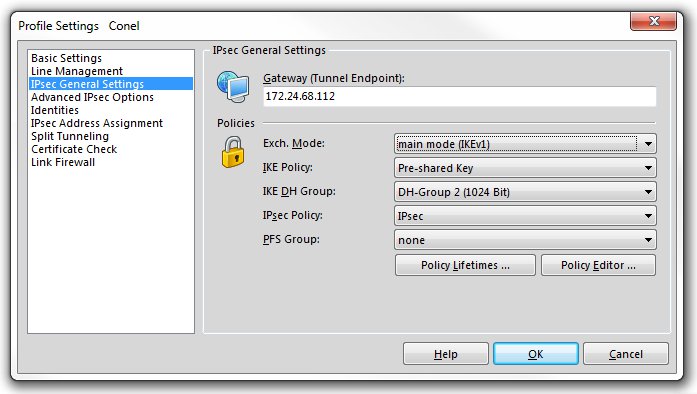This screenshot has height=394, width=697.
Task: Confirm settings with OK
Action: [x=536, y=354]
